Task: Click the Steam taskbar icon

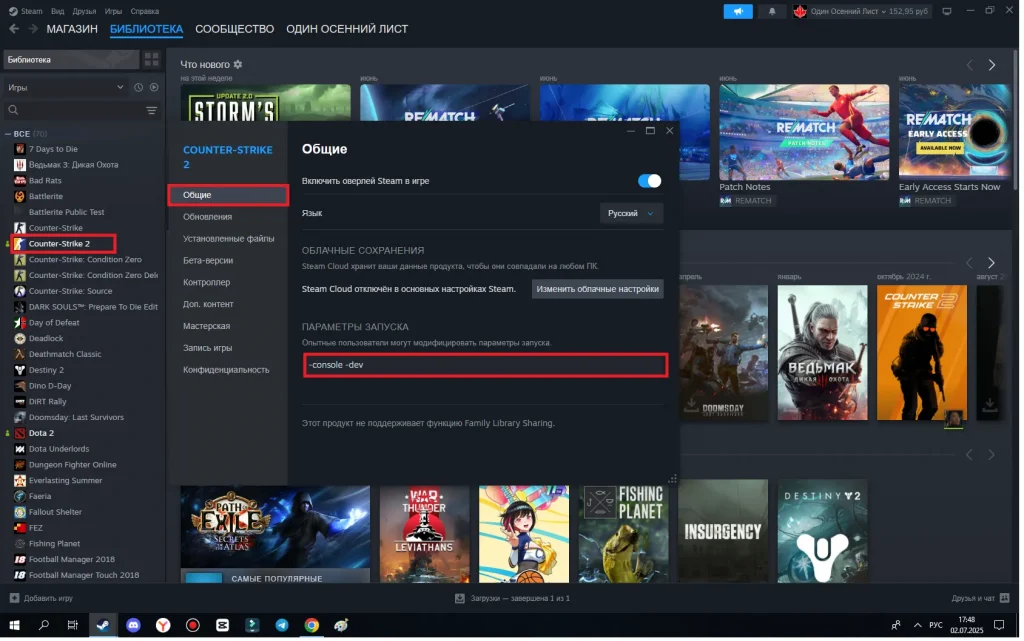Action: click(103, 625)
